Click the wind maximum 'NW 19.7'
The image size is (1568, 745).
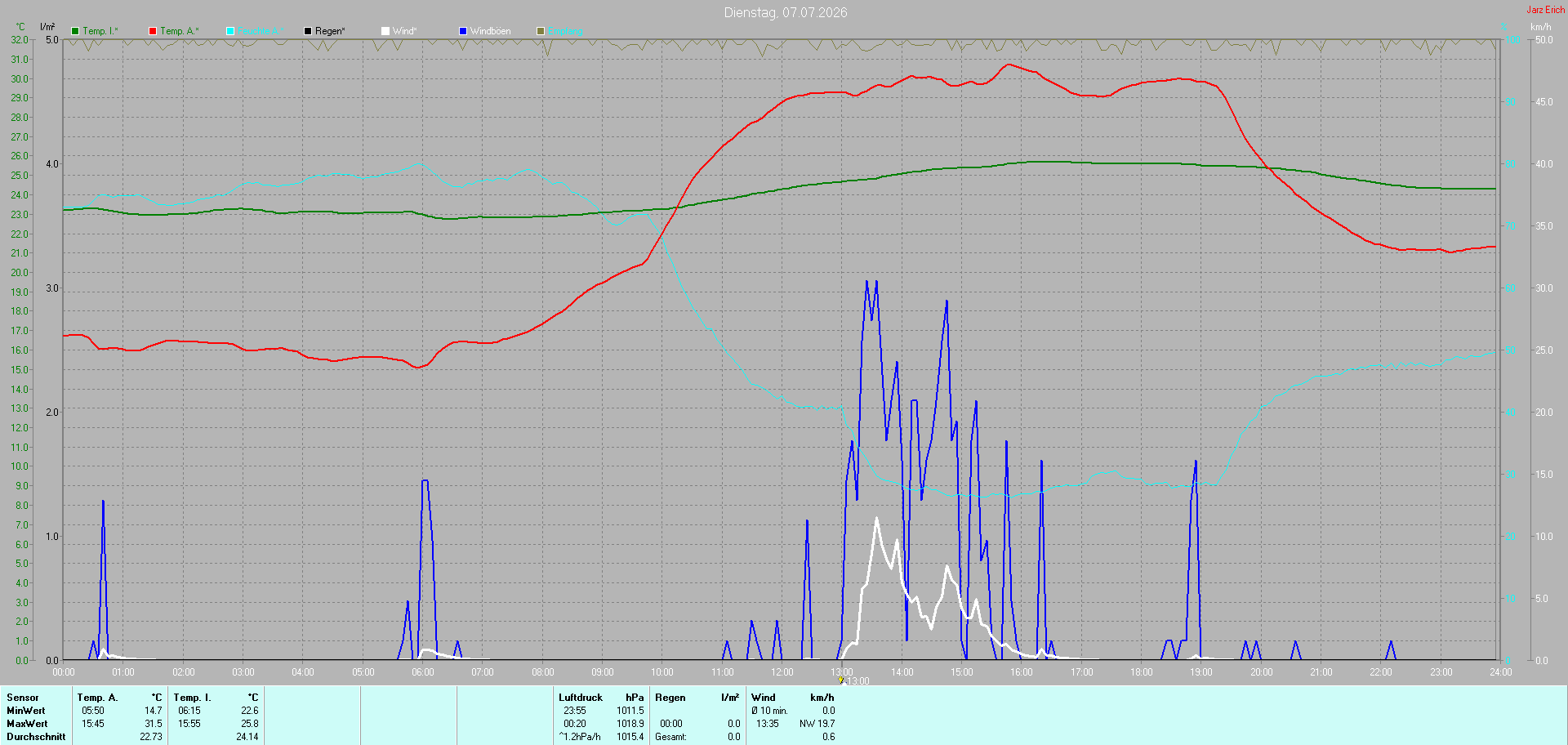(817, 724)
